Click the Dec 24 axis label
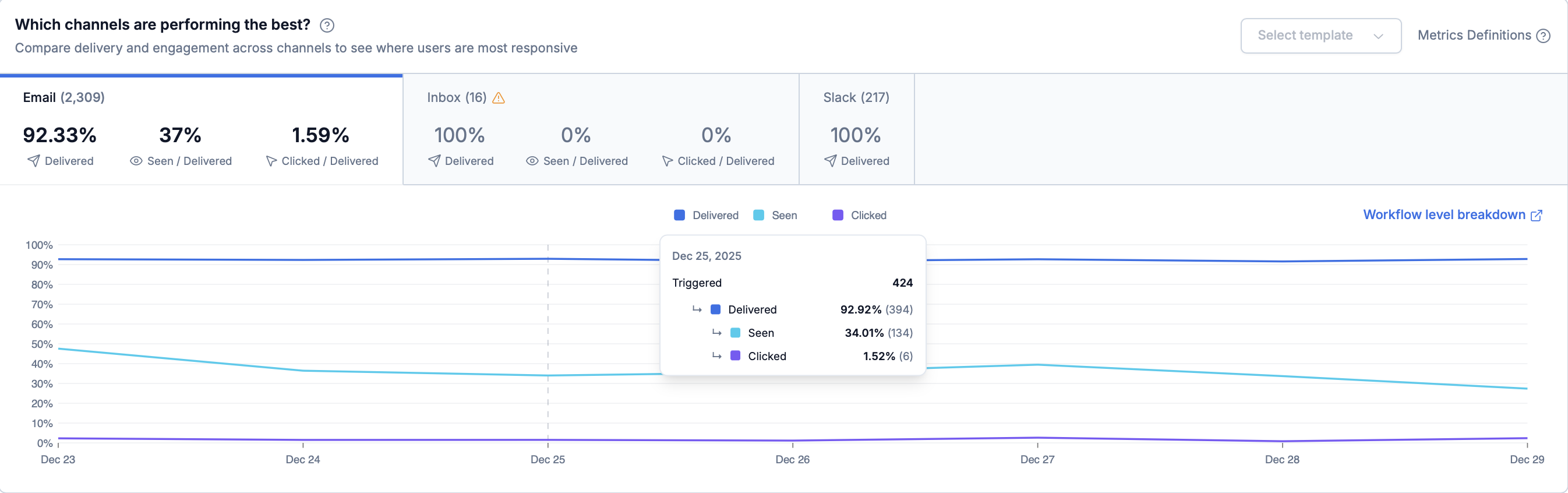 pyautogui.click(x=302, y=460)
